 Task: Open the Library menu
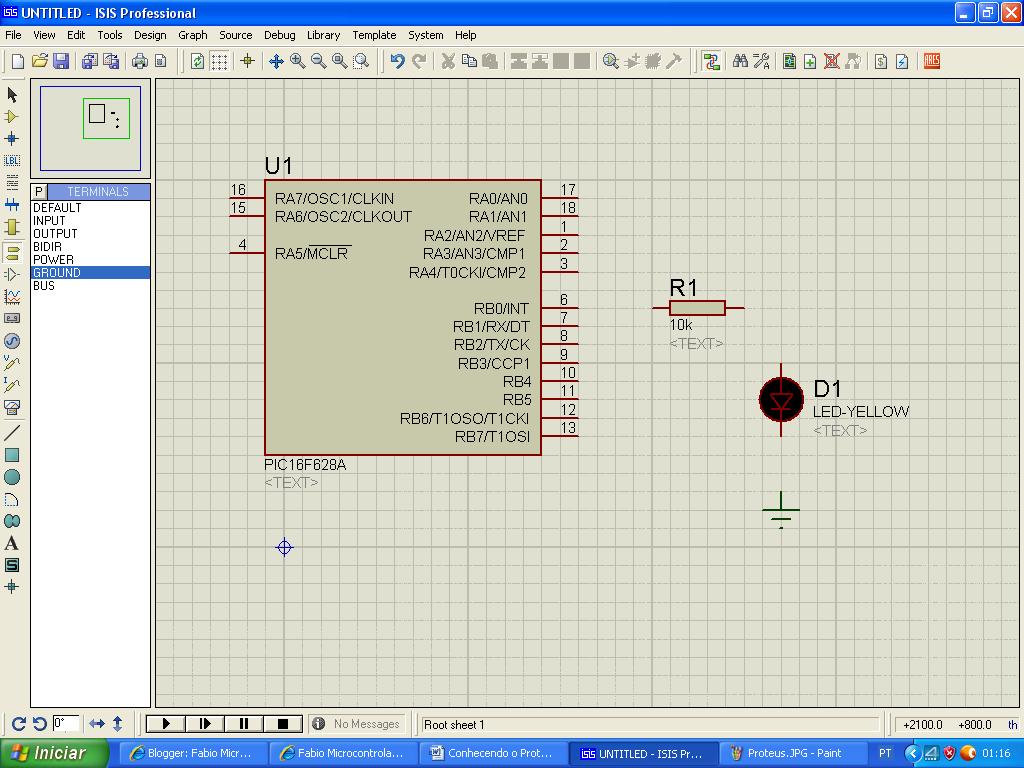323,35
